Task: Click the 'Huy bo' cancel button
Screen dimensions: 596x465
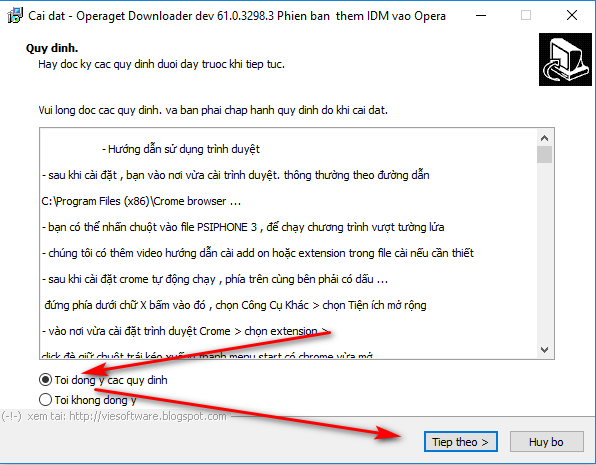Action: coord(546,442)
